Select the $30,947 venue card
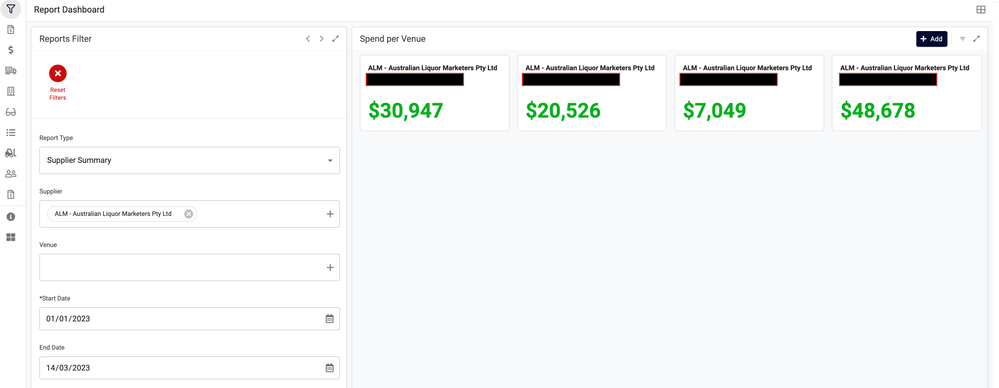Image resolution: width=999 pixels, height=388 pixels. pyautogui.click(x=435, y=93)
